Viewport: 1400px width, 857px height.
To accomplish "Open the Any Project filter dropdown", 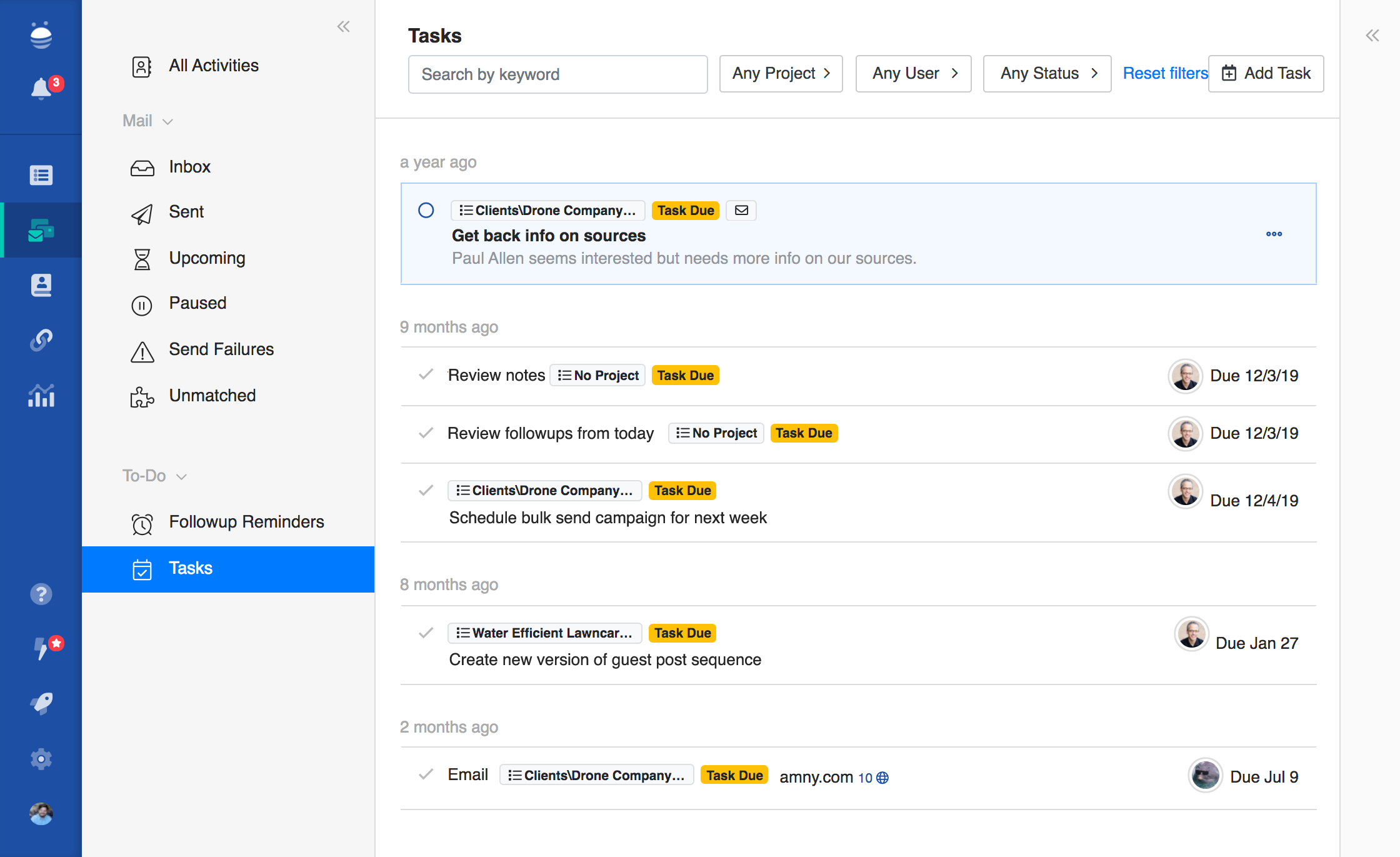I will point(781,74).
